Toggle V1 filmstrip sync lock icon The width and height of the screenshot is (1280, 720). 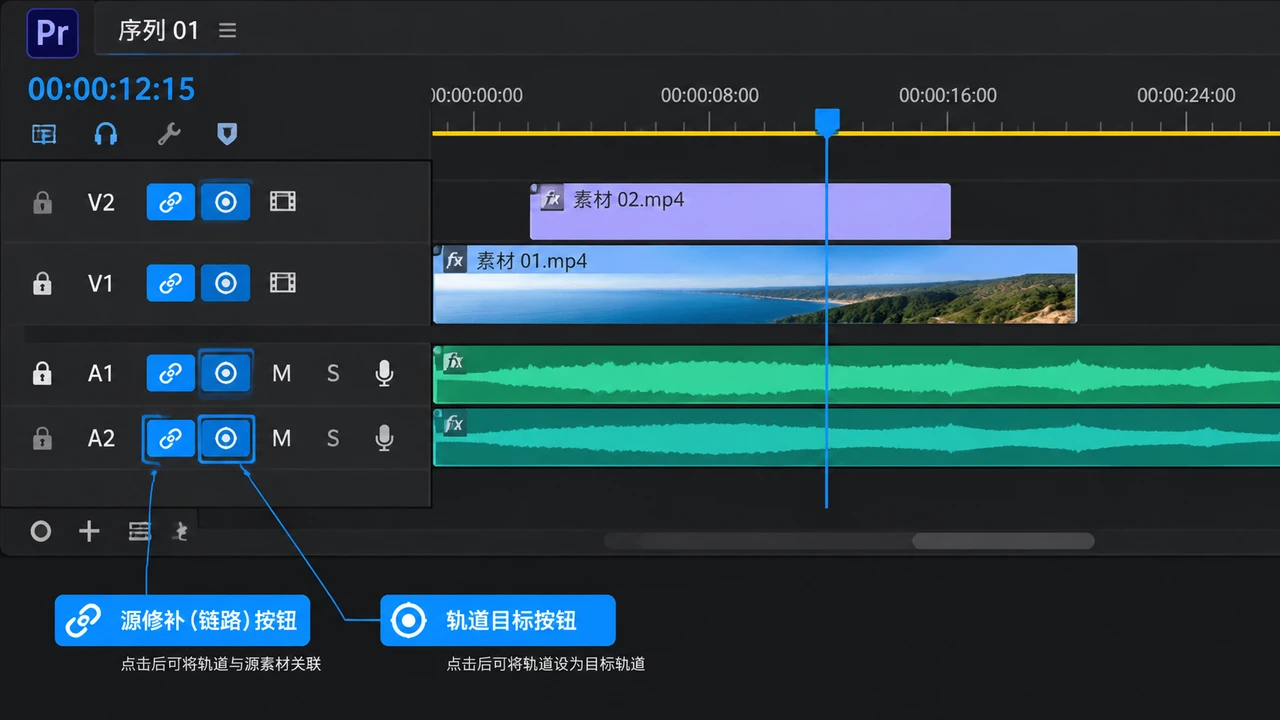click(283, 283)
